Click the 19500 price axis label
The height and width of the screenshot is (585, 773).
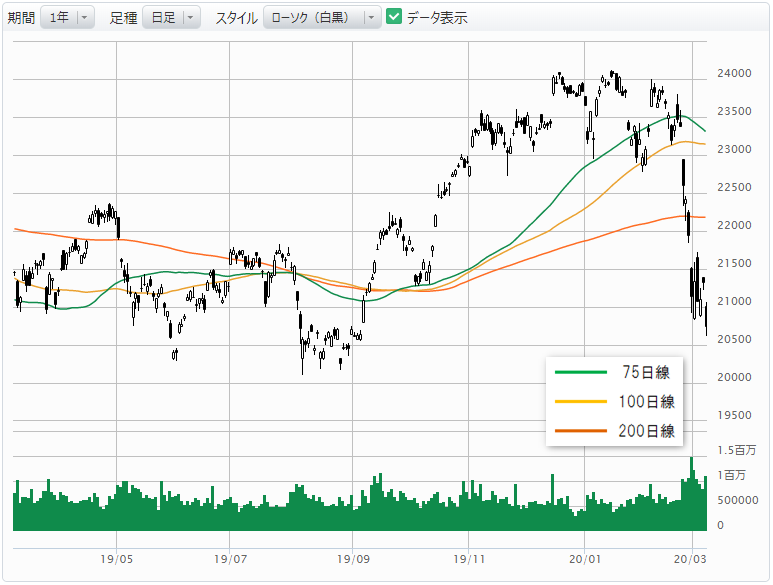point(734,415)
